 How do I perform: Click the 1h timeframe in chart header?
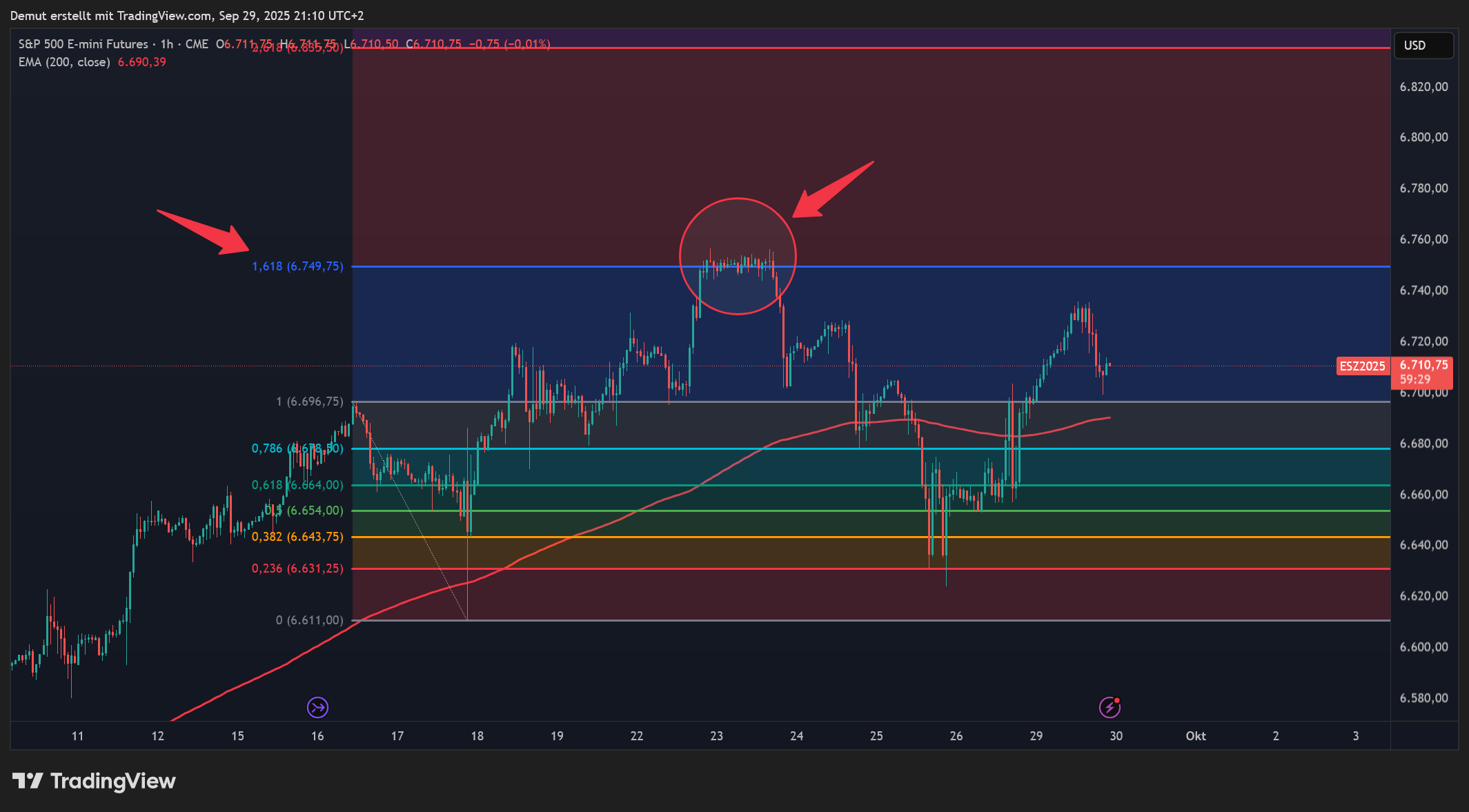167,44
